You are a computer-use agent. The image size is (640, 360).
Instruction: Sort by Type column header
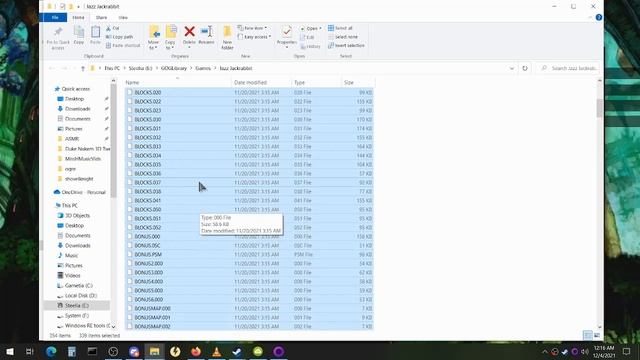[x=316, y=82]
